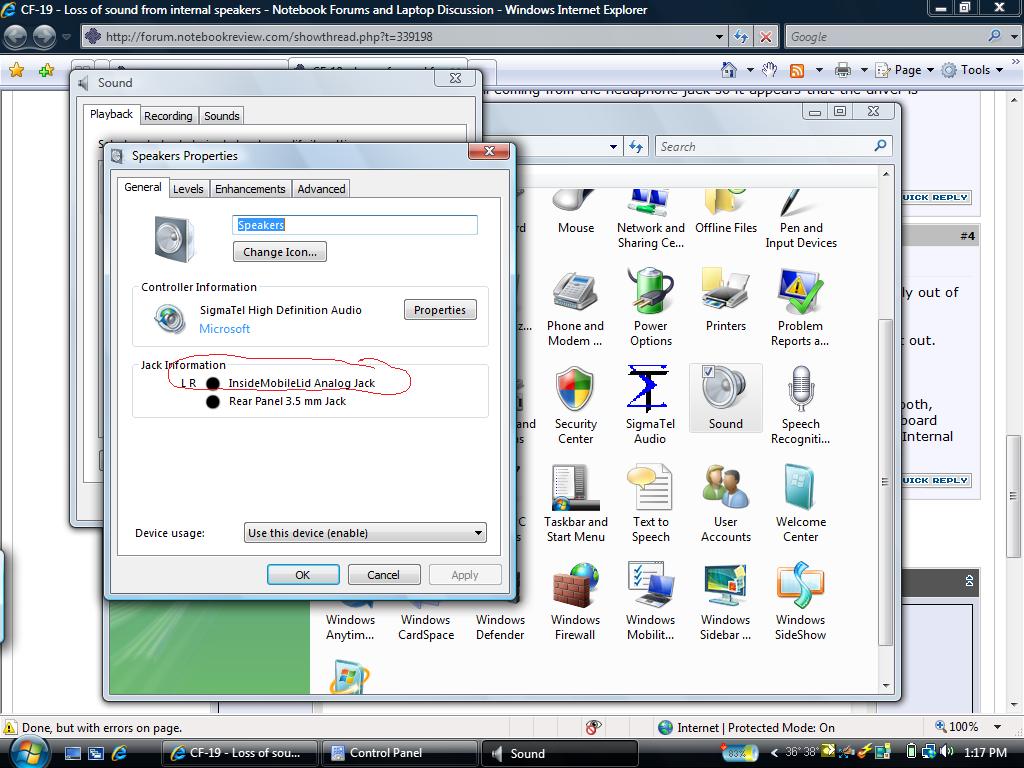Open Pen and Input Devices icon

pos(801,219)
